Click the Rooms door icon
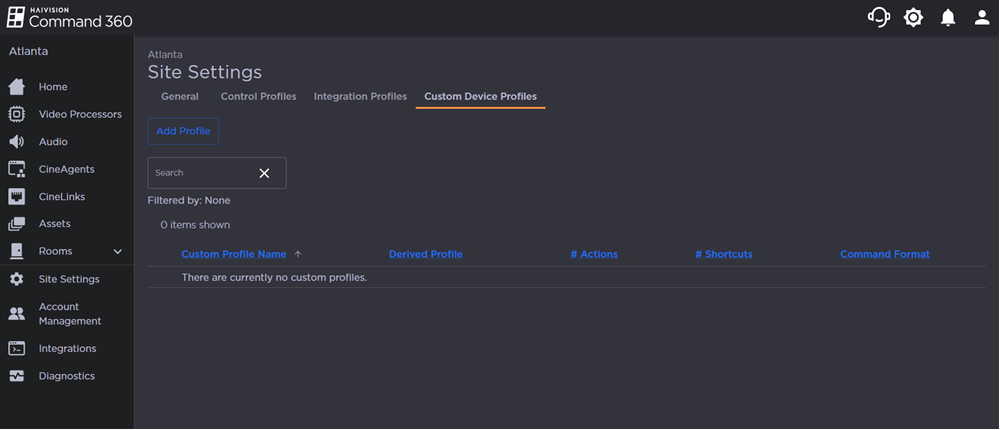The width and height of the screenshot is (1000, 430). pos(17,251)
